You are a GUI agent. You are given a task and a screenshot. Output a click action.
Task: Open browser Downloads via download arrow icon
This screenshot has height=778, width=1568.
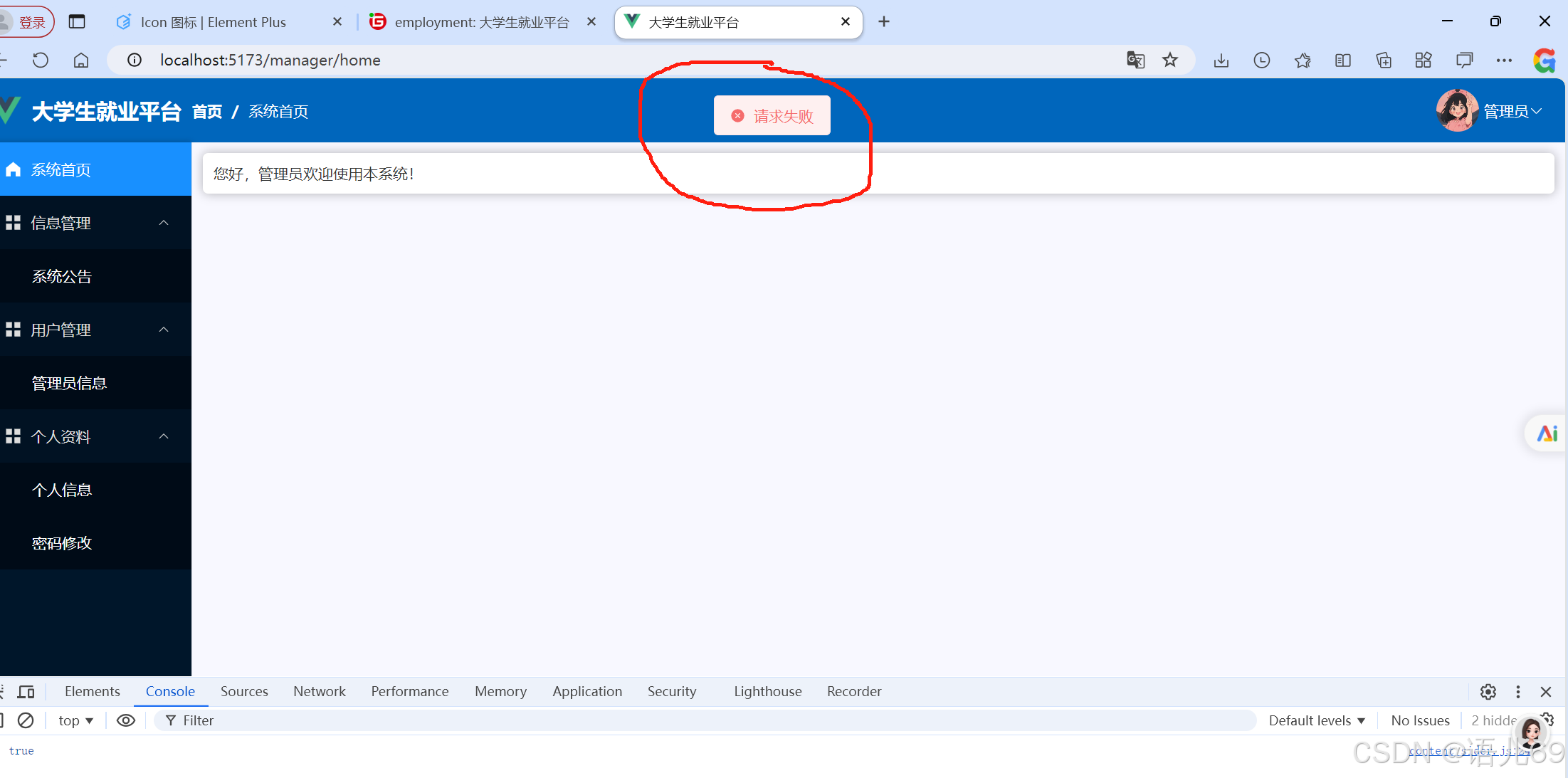(1221, 60)
